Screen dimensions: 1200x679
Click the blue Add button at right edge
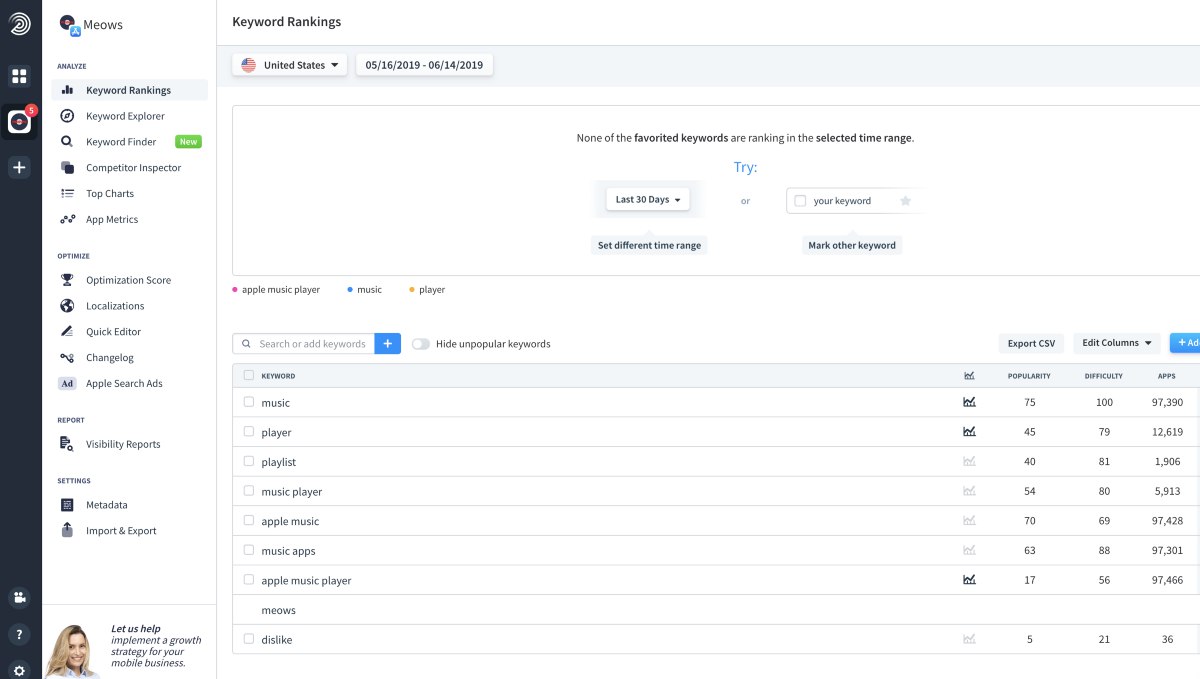(x=1186, y=343)
